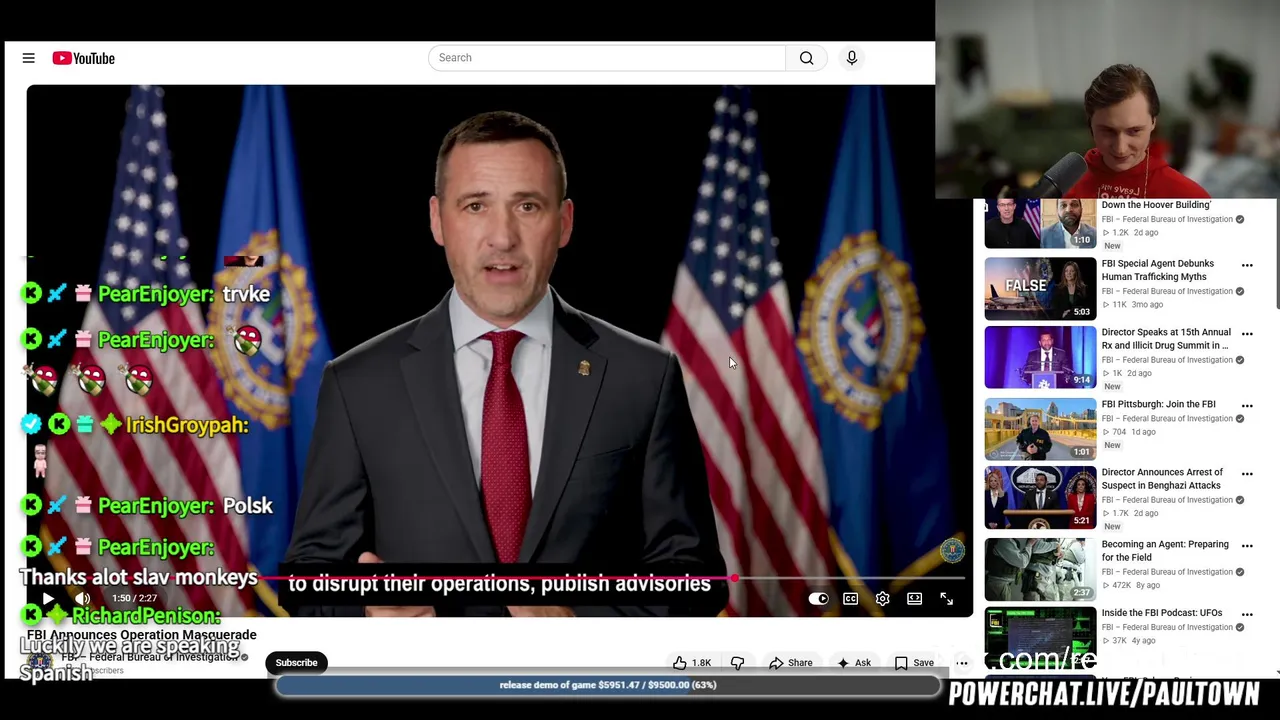Screen dimensions: 1280x720
Task: Open options for Benghazi Attacks video
Action: coord(1247,474)
